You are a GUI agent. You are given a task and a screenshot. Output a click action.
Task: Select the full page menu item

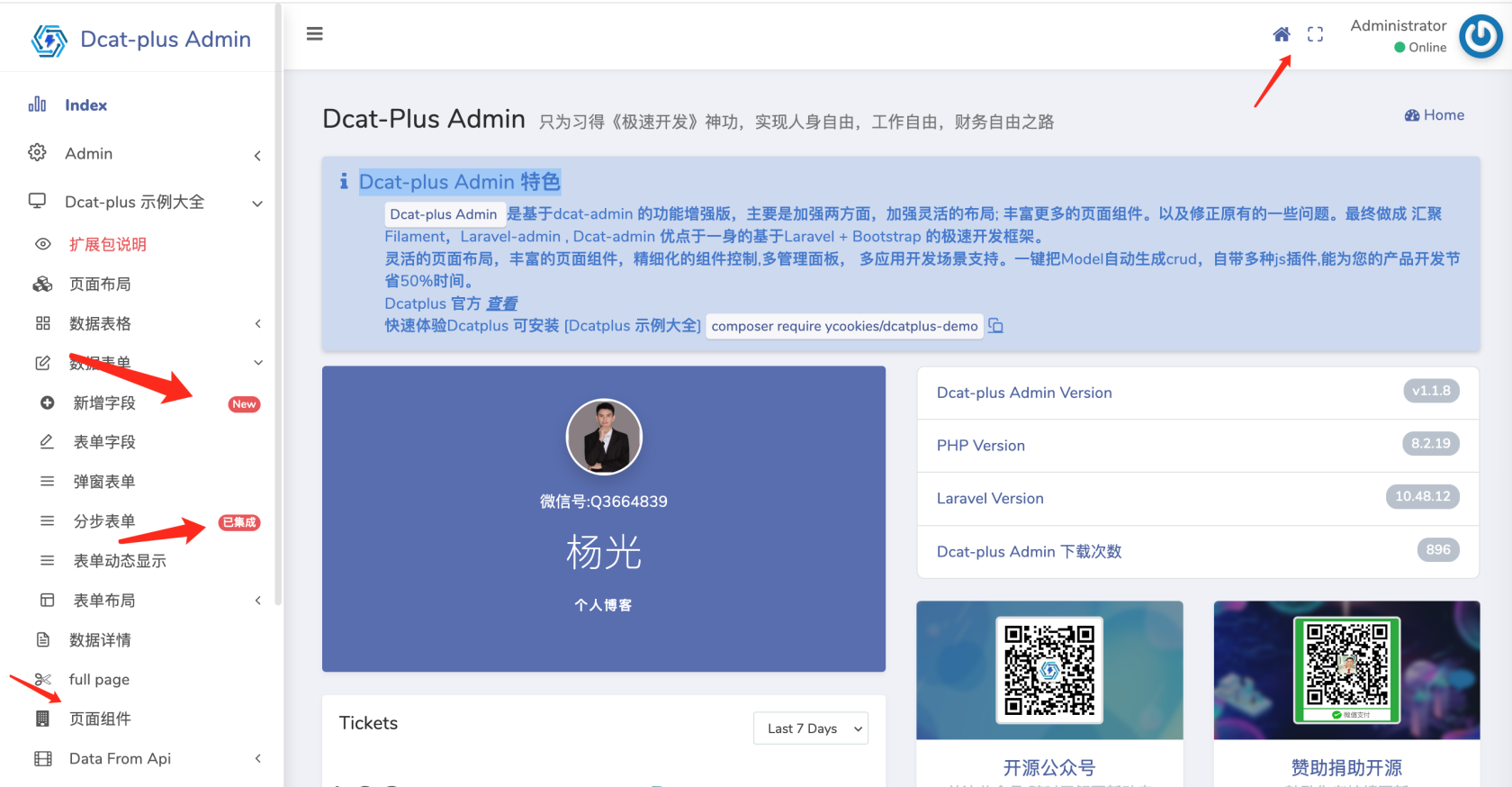coord(99,679)
